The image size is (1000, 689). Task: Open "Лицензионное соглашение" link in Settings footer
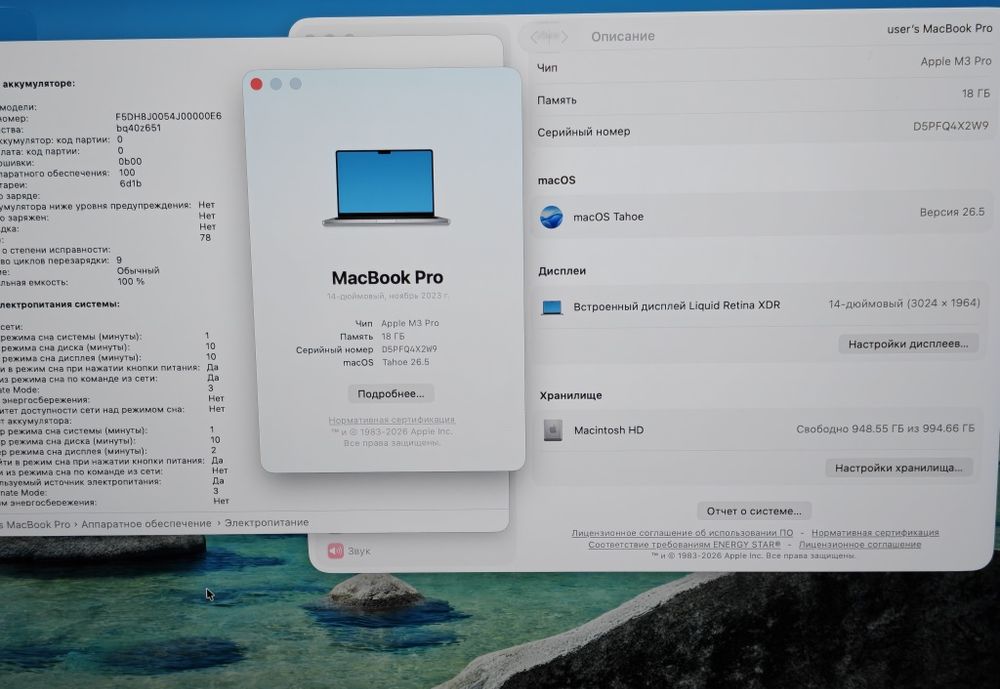(860, 544)
